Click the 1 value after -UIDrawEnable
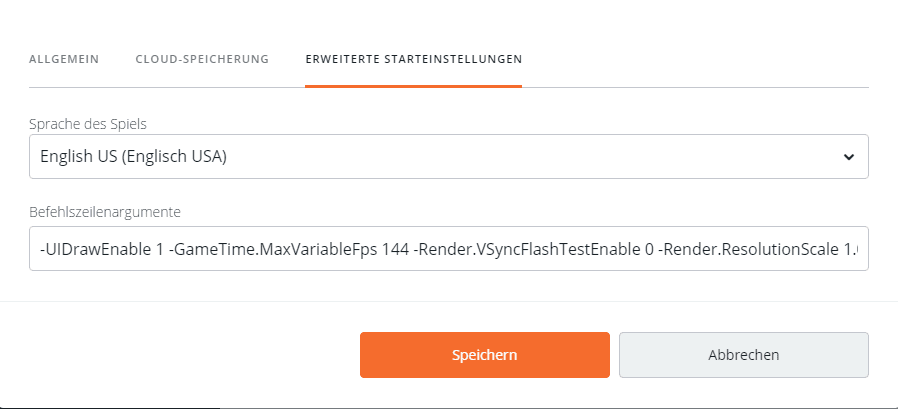 click(159, 249)
